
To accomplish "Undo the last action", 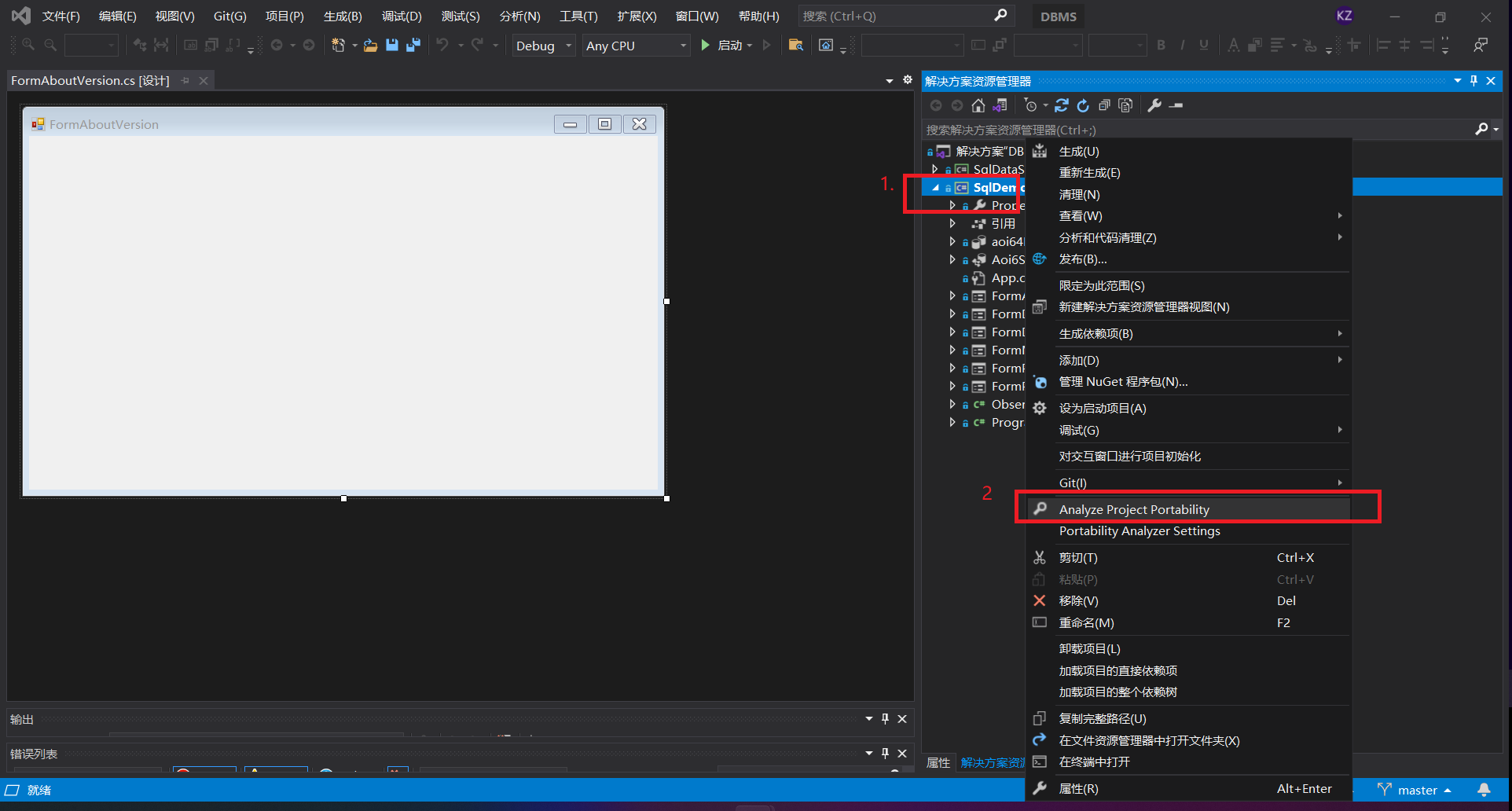I will point(443,46).
